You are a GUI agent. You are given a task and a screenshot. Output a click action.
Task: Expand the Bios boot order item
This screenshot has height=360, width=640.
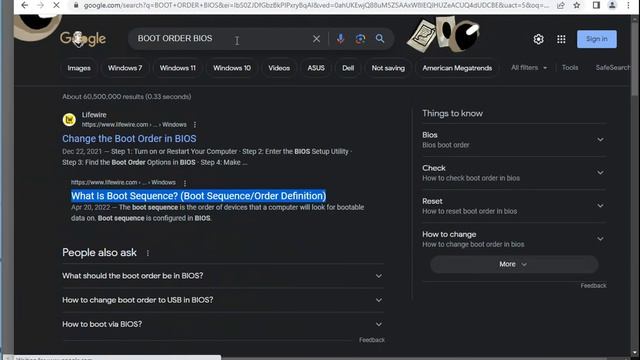point(514,140)
